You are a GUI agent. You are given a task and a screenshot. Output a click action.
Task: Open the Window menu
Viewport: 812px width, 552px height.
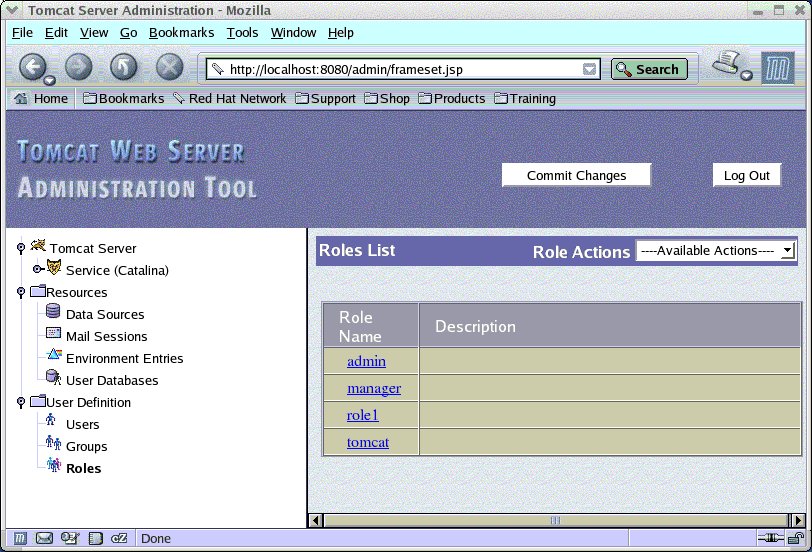(x=293, y=33)
